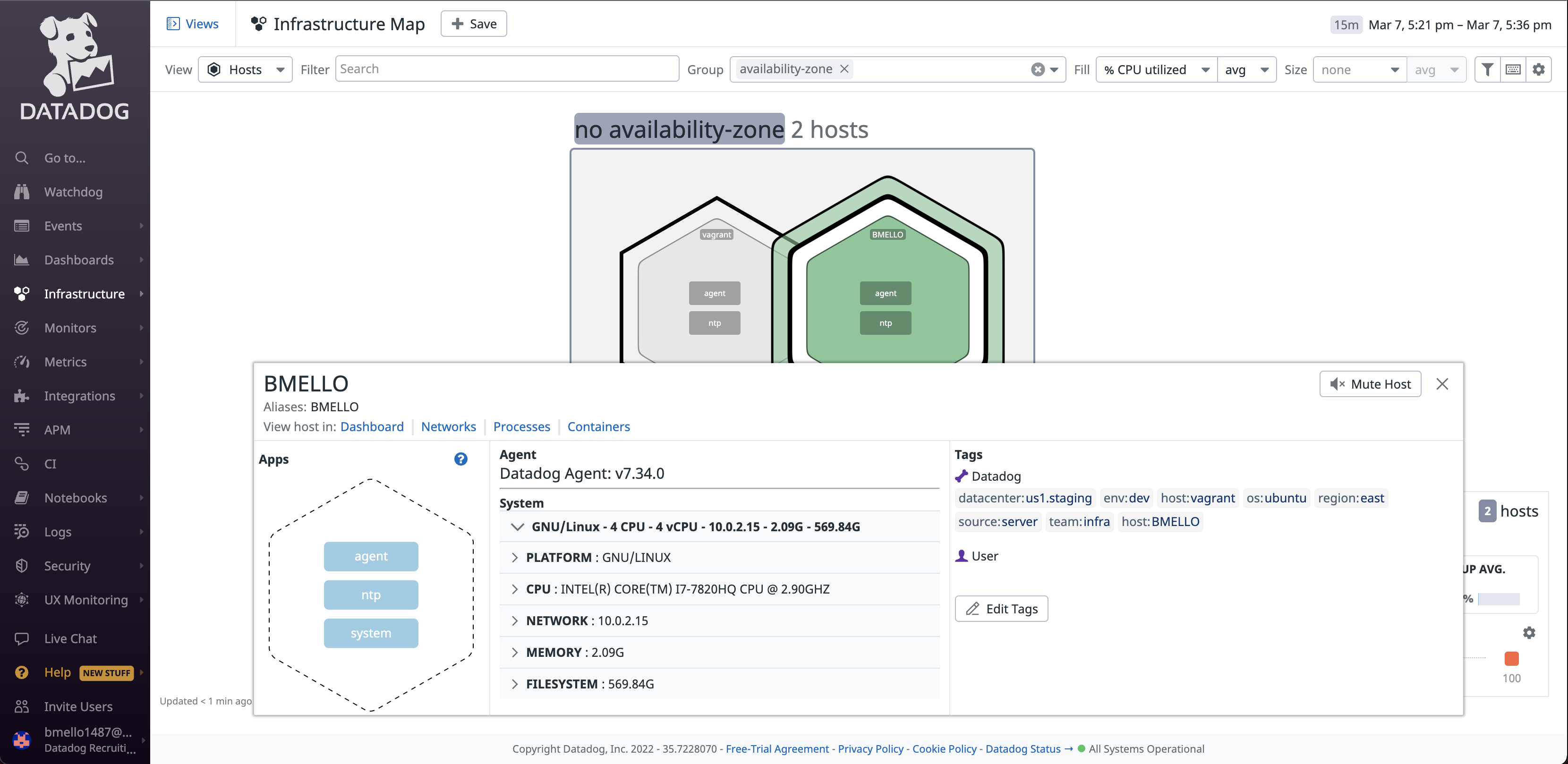Open the Views panel
This screenshot has width=1568, height=764.
192,24
